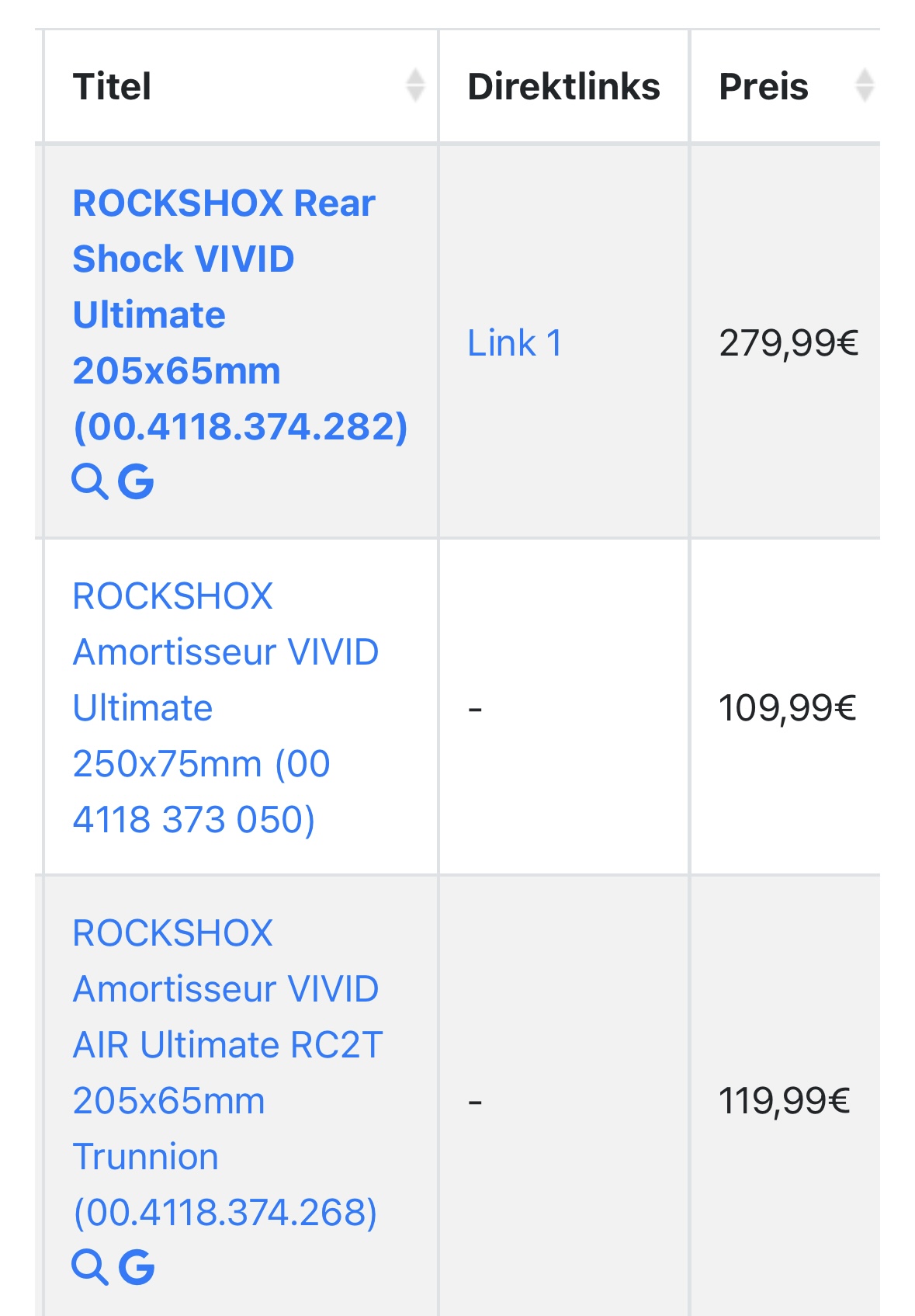915x1316 pixels.
Task: Click the magnifier icon under VIVID Ultimate 205x65mm
Action: [89, 481]
